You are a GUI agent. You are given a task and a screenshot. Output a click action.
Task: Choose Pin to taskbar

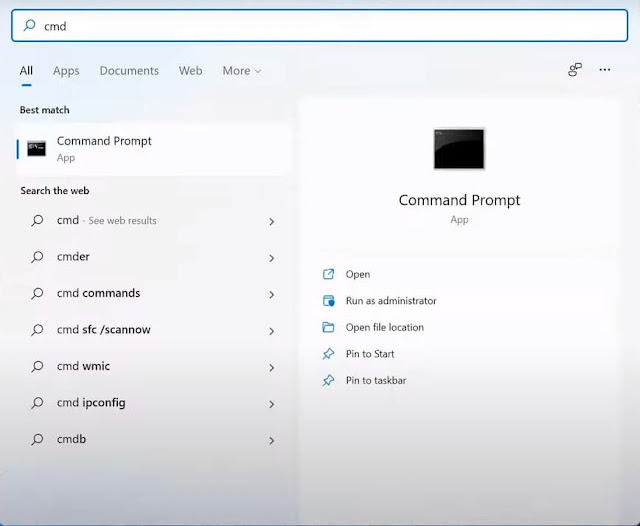point(376,380)
